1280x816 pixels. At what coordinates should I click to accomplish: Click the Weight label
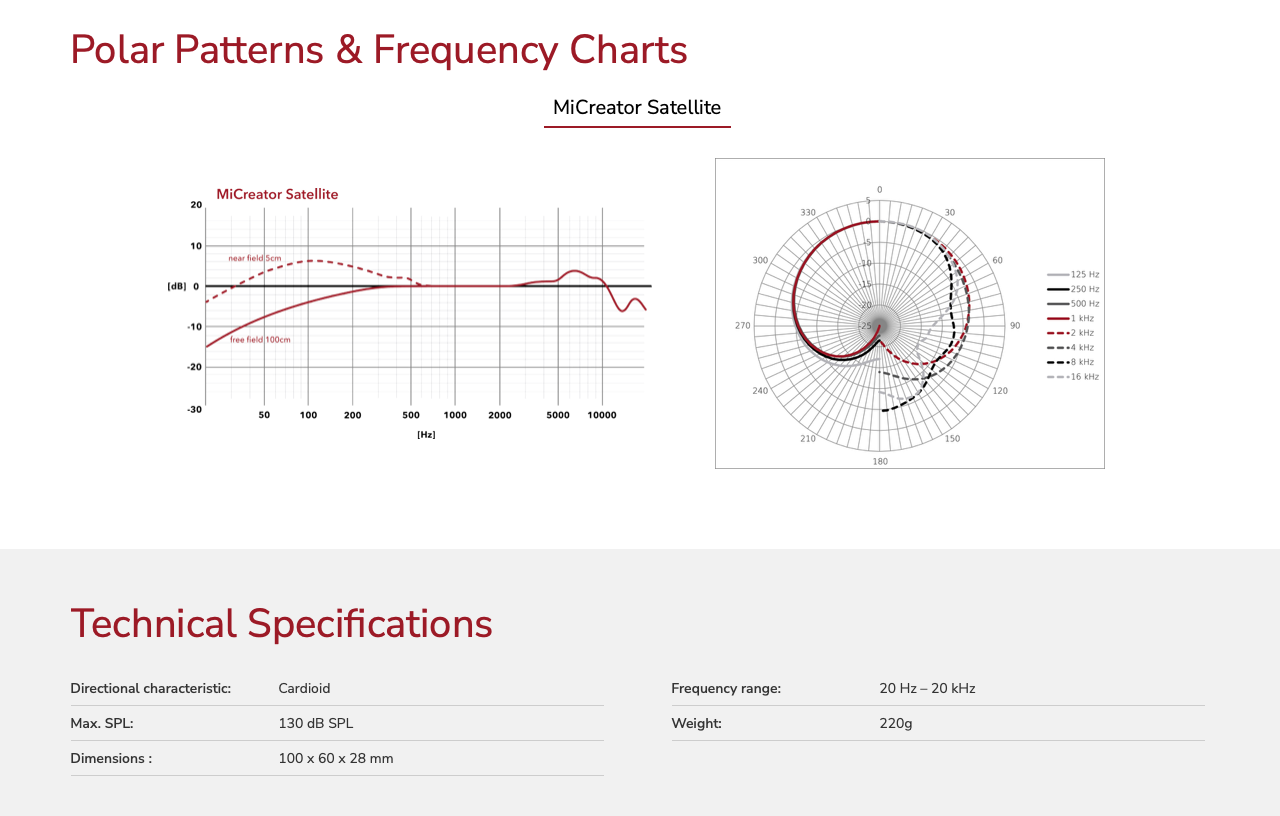pos(696,723)
